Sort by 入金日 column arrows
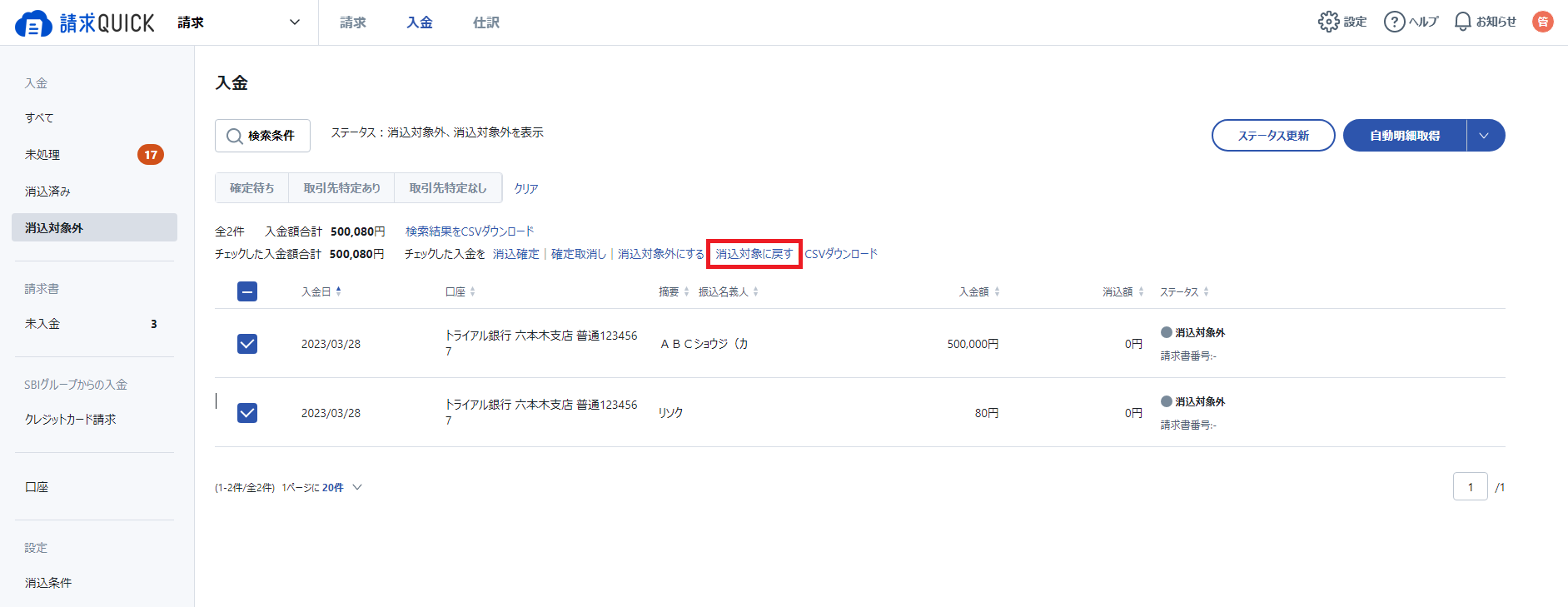Image resolution: width=1568 pixels, height=607 pixels. point(339,291)
